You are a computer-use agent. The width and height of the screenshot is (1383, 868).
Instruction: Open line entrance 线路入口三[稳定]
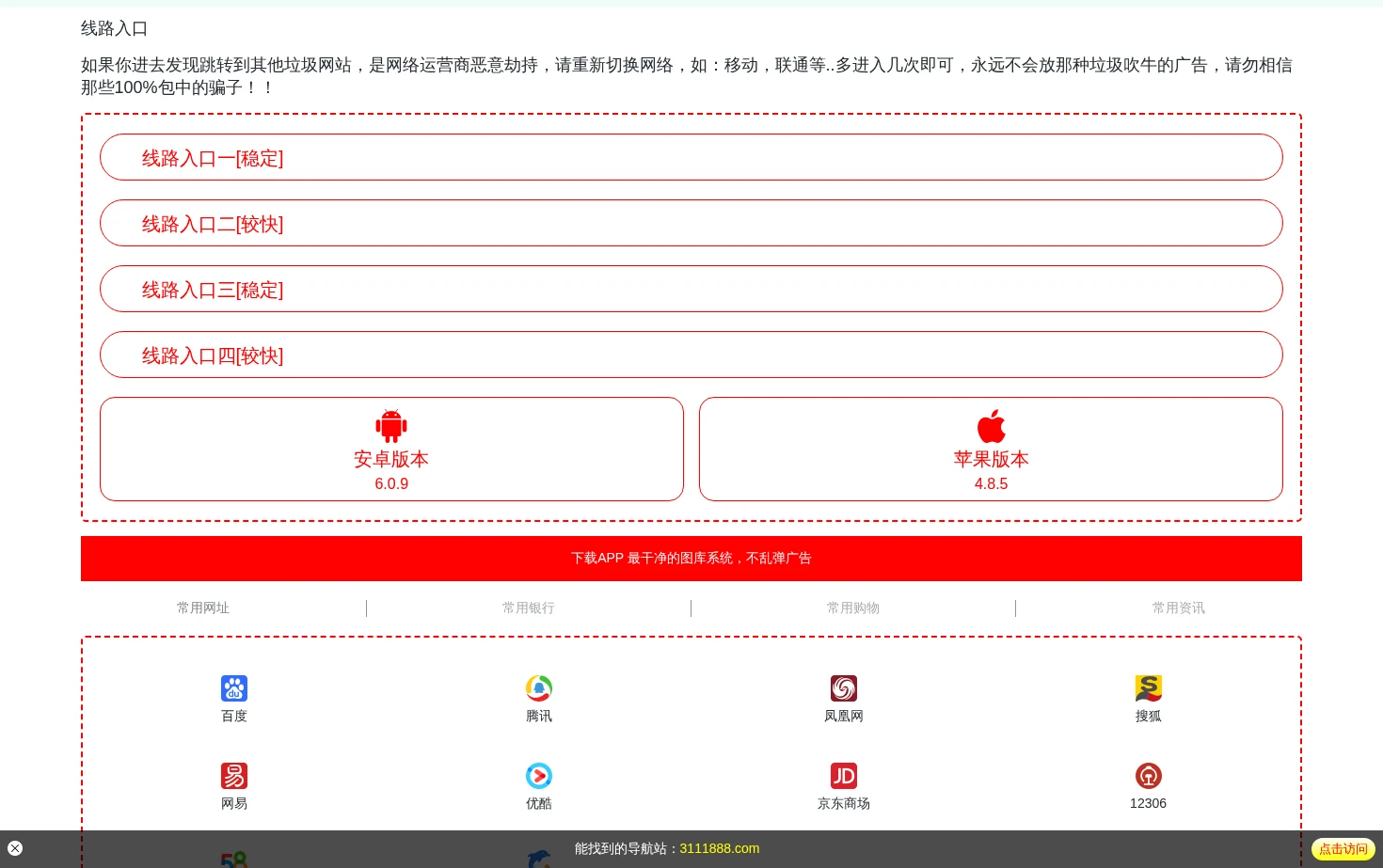(691, 289)
